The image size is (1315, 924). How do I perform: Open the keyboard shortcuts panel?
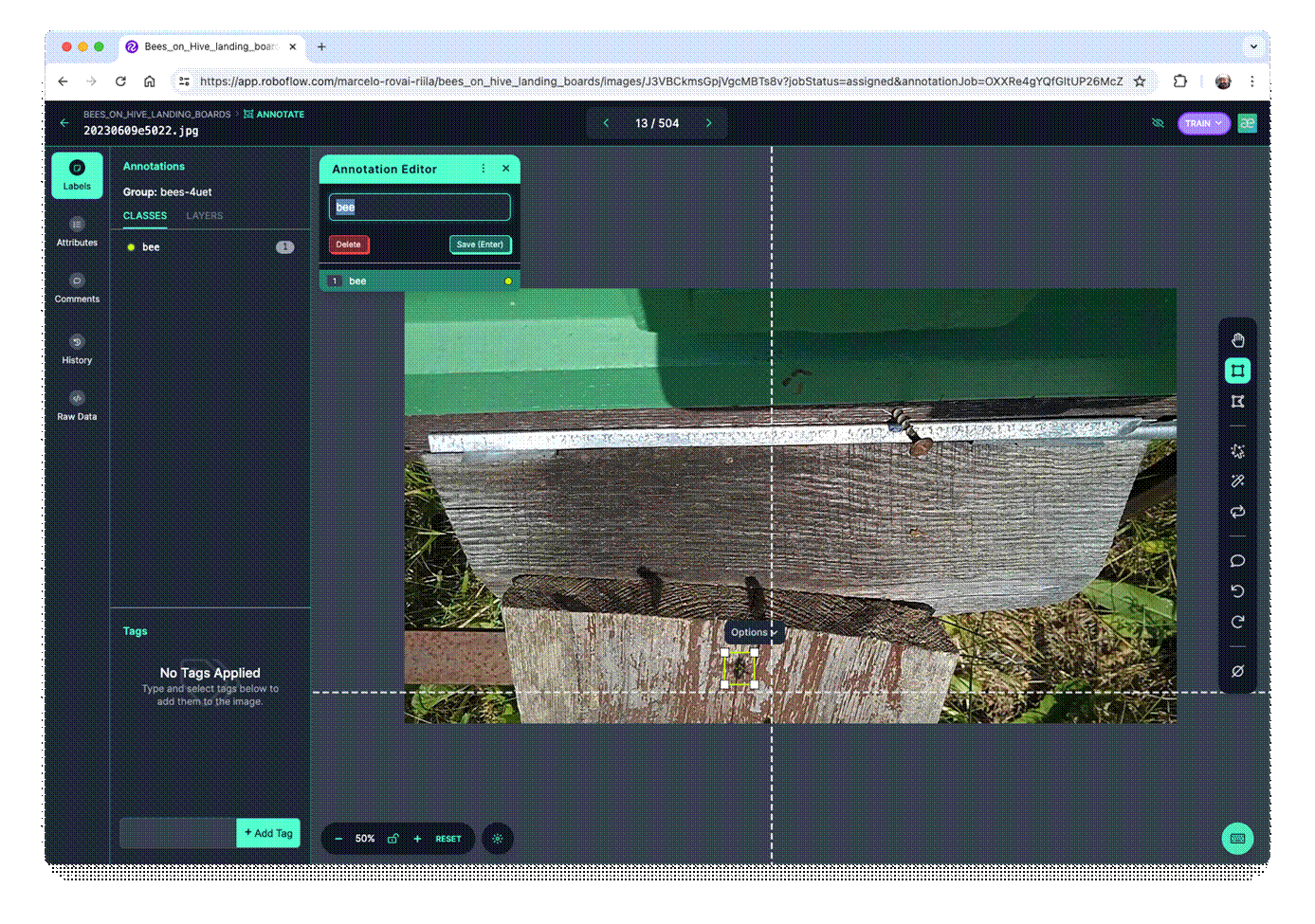(x=1237, y=838)
